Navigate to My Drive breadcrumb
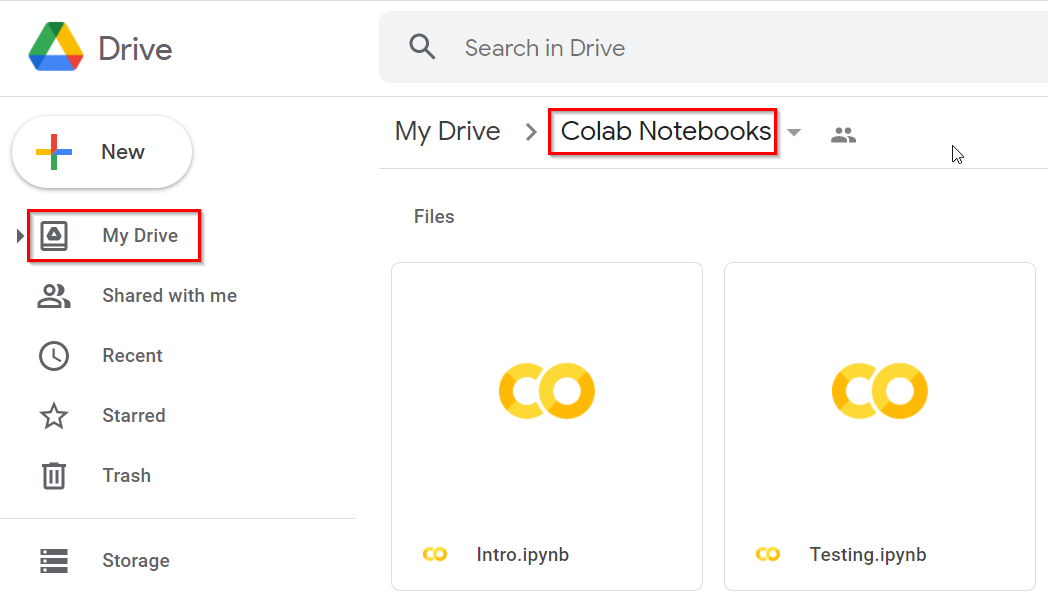Image resolution: width=1048 pixels, height=601 pixels. point(447,131)
